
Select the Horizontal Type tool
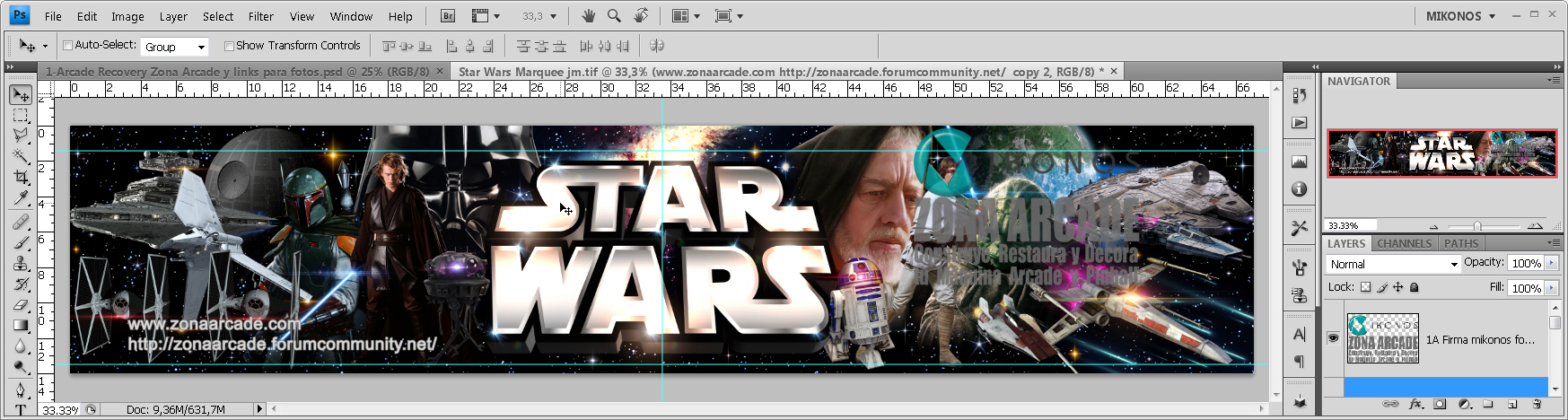(x=21, y=410)
